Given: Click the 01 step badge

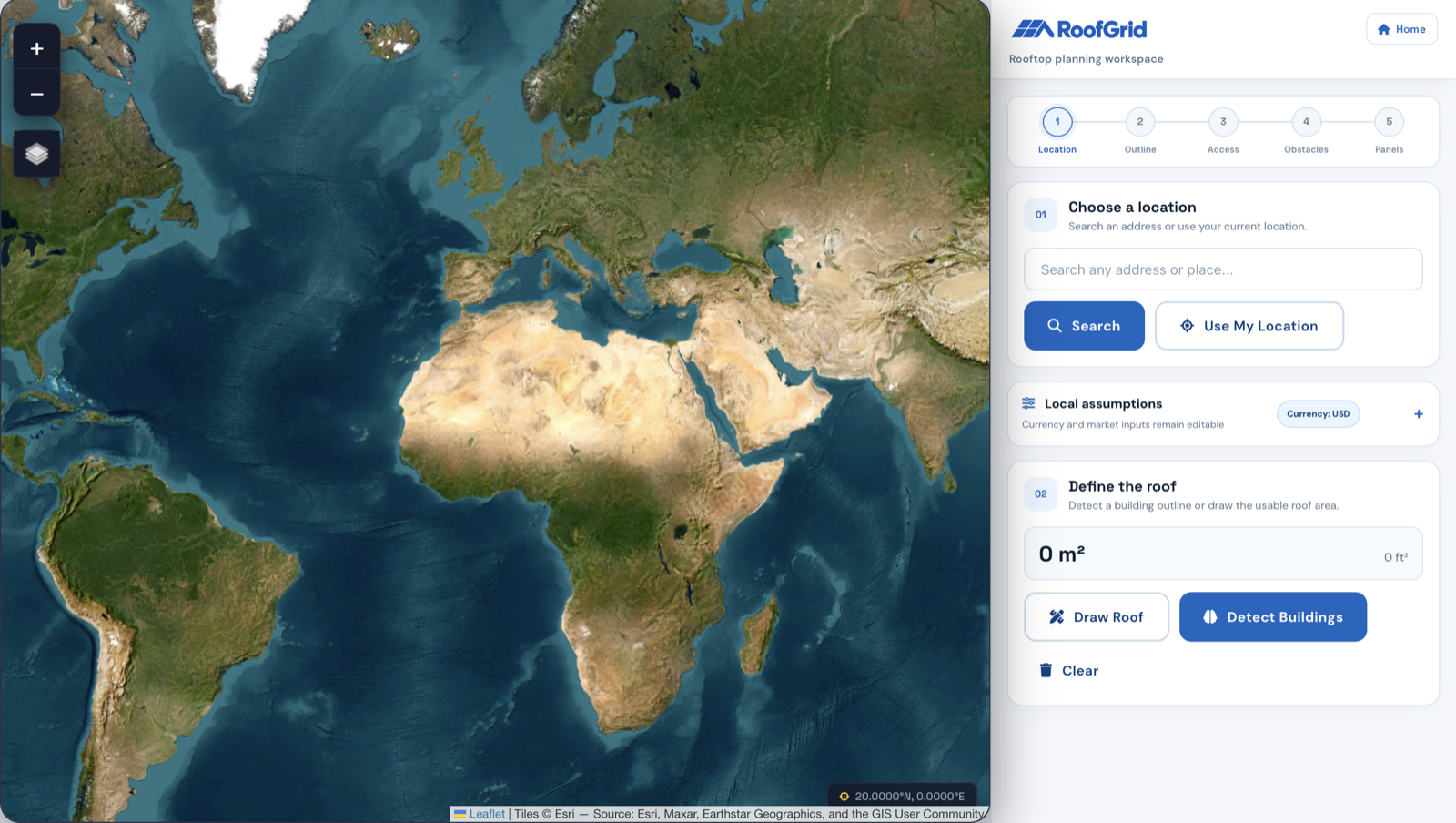Looking at the screenshot, I should click(x=1041, y=215).
